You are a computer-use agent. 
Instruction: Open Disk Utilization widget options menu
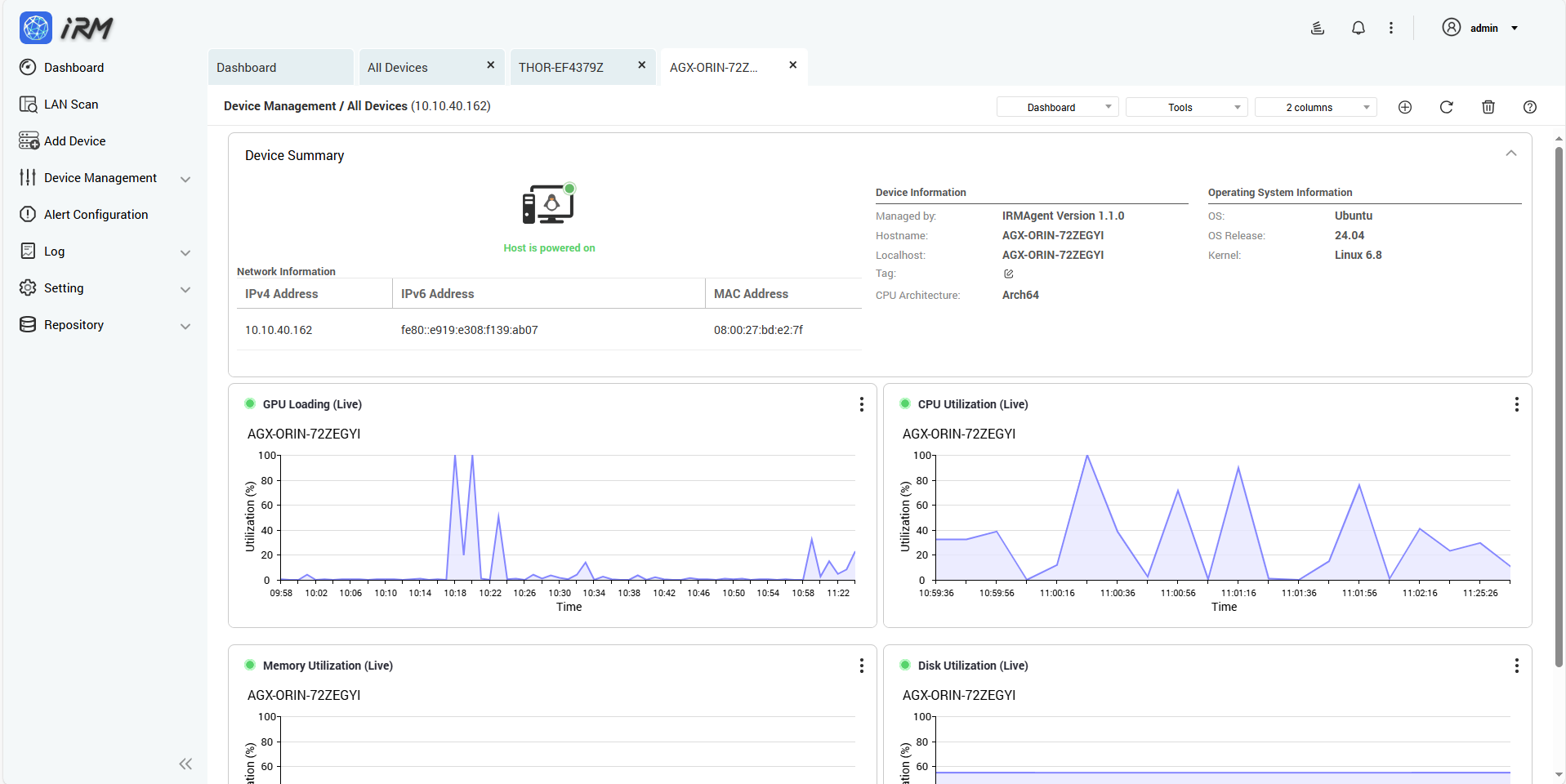pyautogui.click(x=1516, y=666)
